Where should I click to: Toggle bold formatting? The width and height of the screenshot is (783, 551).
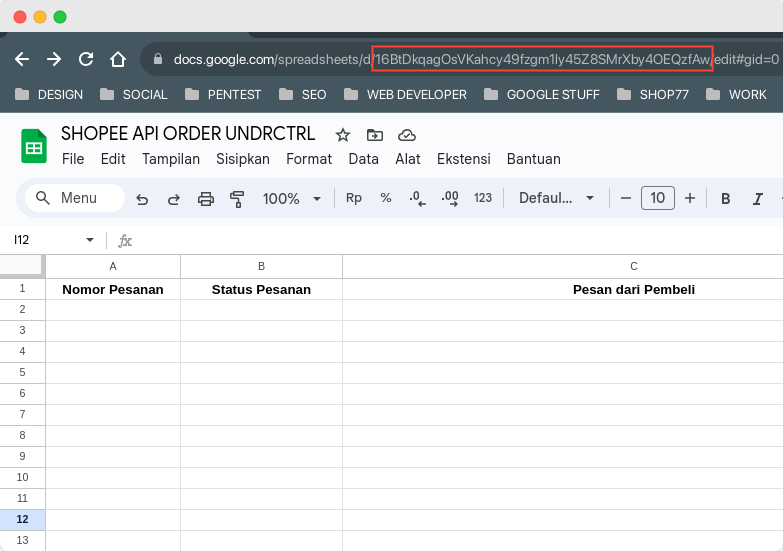[726, 199]
